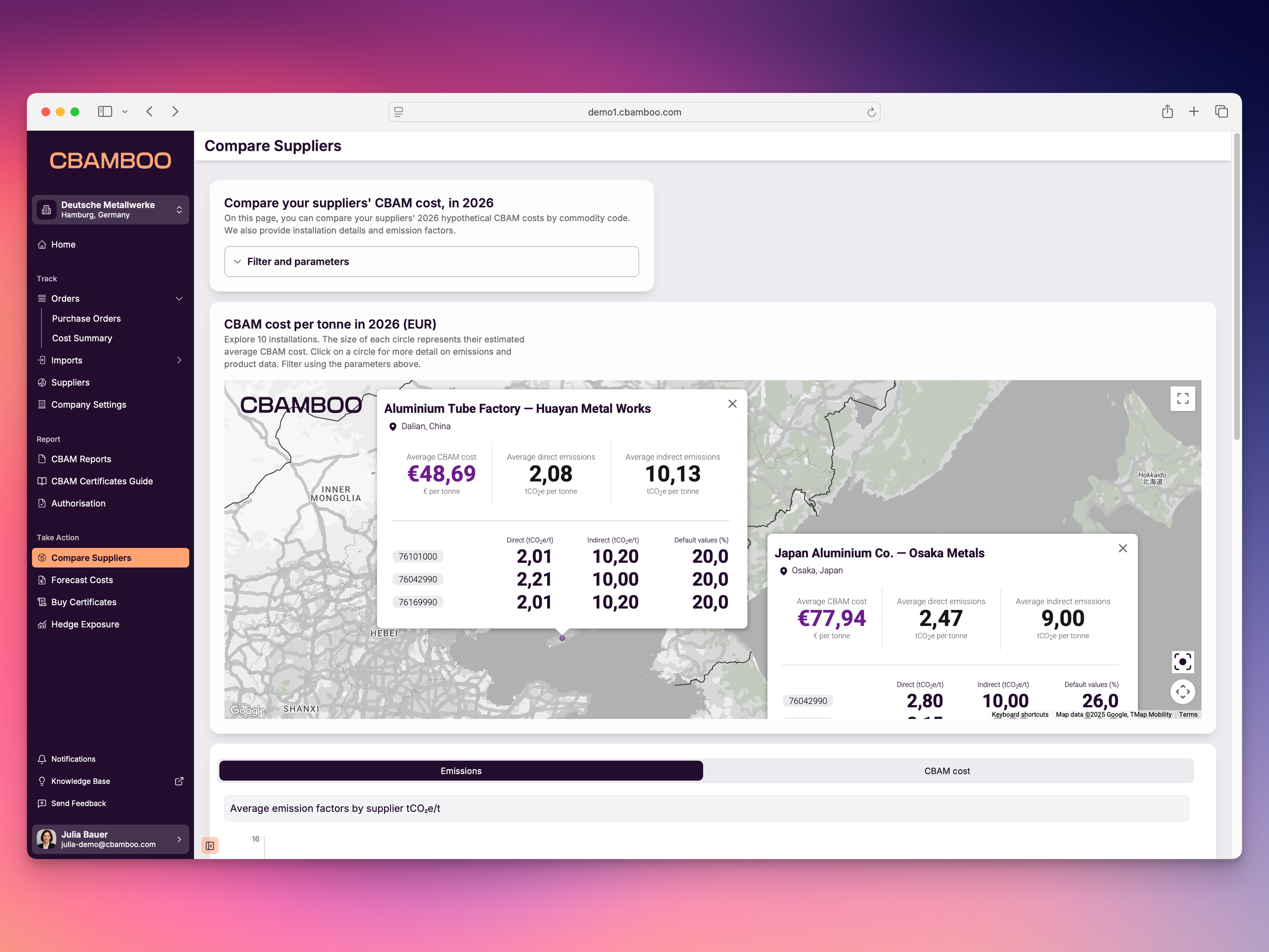Click the Suppliers icon in sidebar
This screenshot has width=1269, height=952.
coord(42,383)
